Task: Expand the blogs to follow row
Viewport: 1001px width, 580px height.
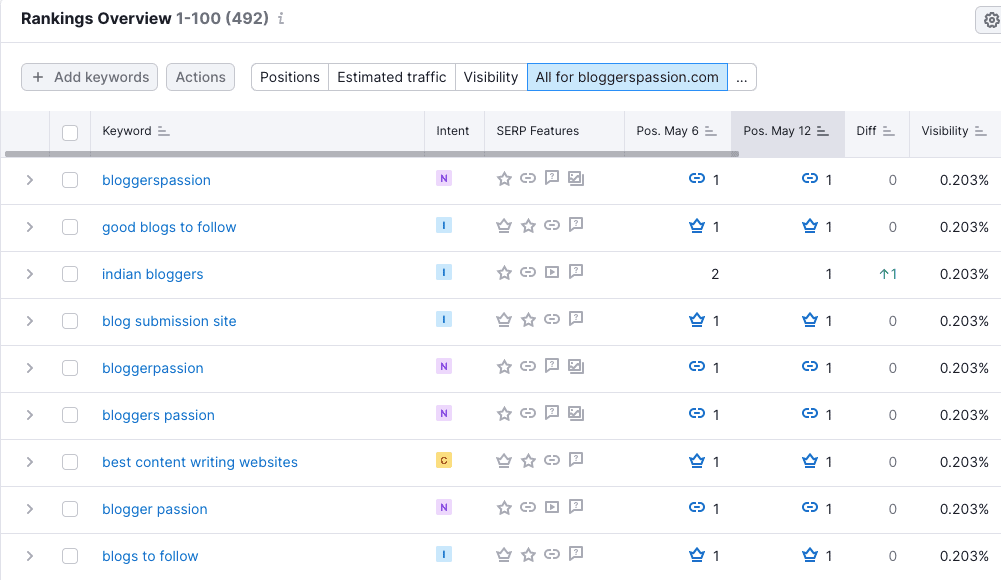Action: tap(30, 556)
